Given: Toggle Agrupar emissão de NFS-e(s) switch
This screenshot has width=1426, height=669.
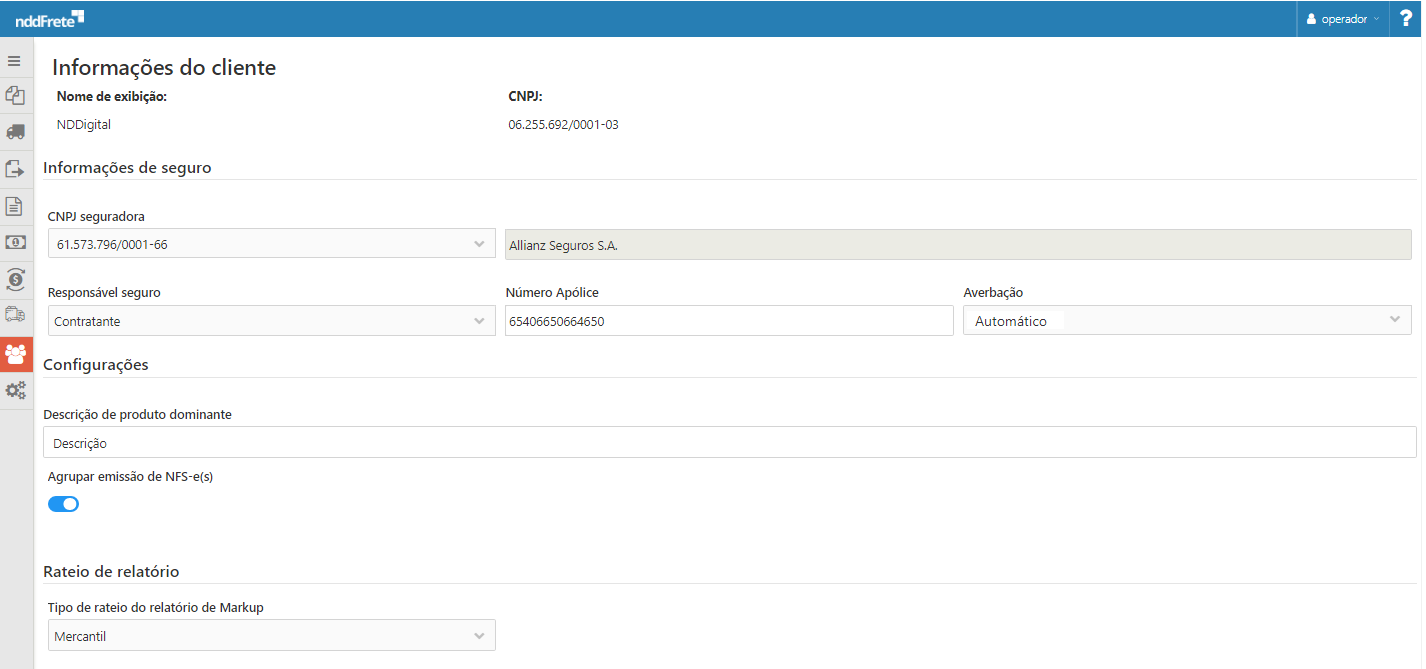Looking at the screenshot, I should (x=63, y=504).
